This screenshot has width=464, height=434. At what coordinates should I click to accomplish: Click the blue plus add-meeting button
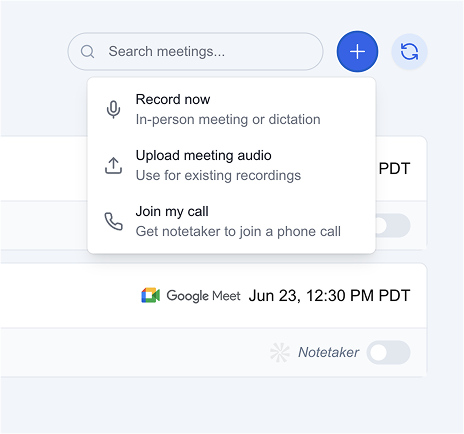357,52
